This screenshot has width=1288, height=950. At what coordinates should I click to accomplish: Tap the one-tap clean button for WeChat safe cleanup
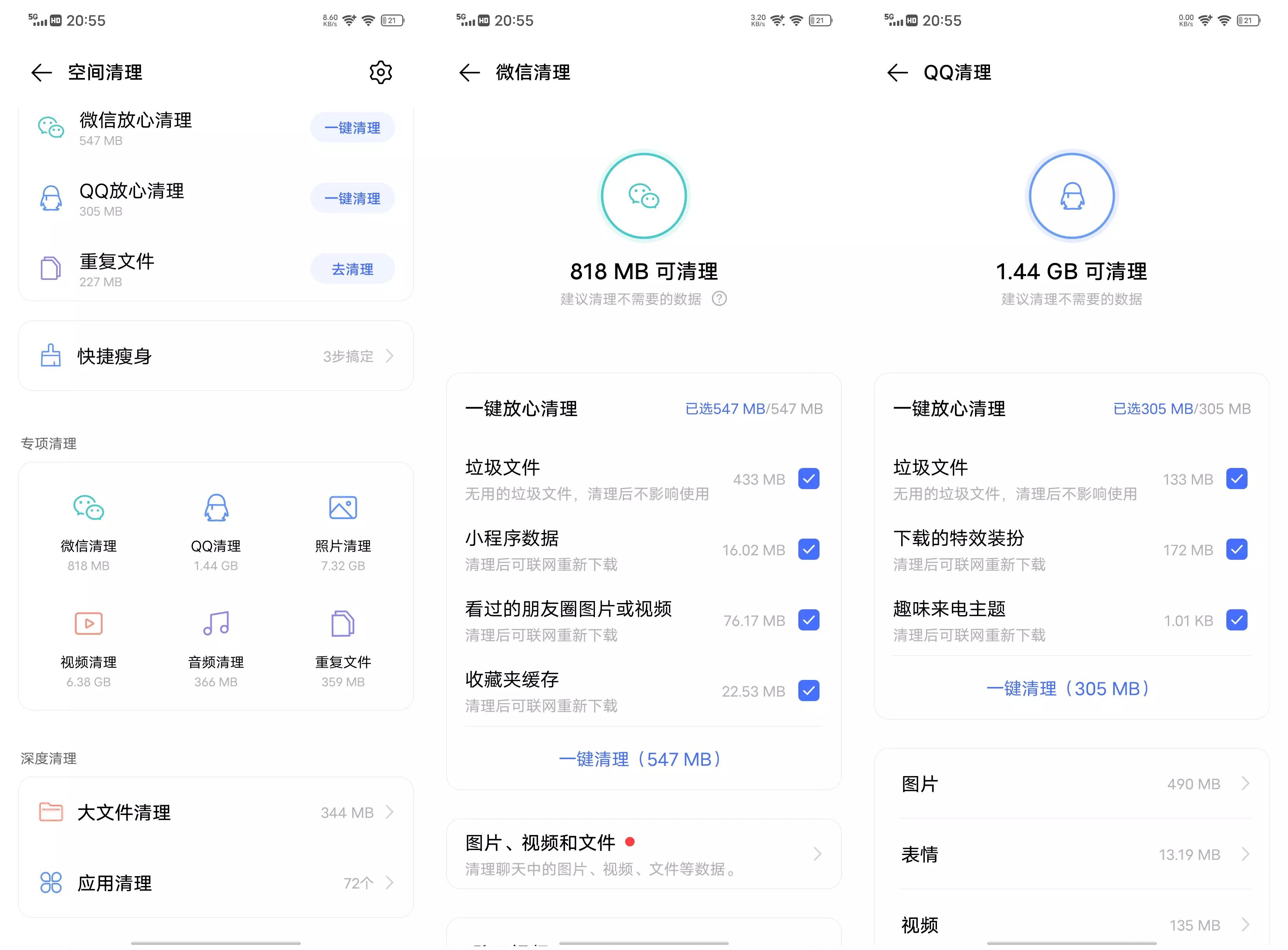352,128
